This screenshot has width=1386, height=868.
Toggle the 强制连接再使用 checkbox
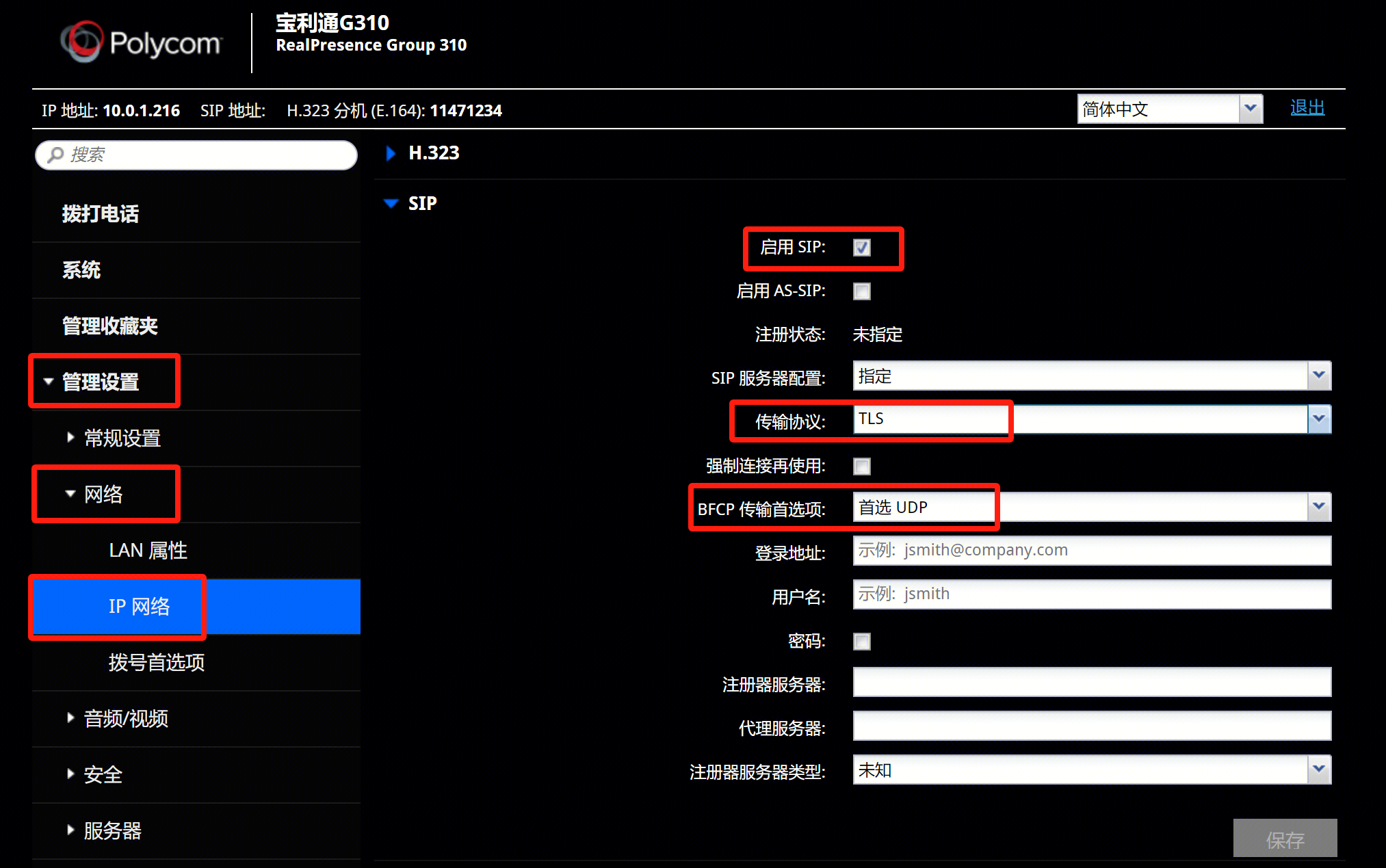[x=861, y=466]
